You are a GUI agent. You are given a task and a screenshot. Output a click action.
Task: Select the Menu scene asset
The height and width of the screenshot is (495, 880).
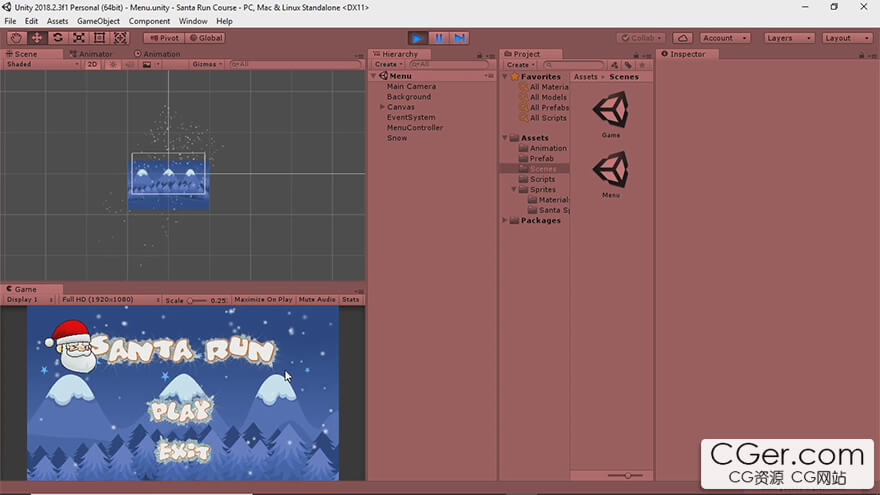(x=611, y=175)
